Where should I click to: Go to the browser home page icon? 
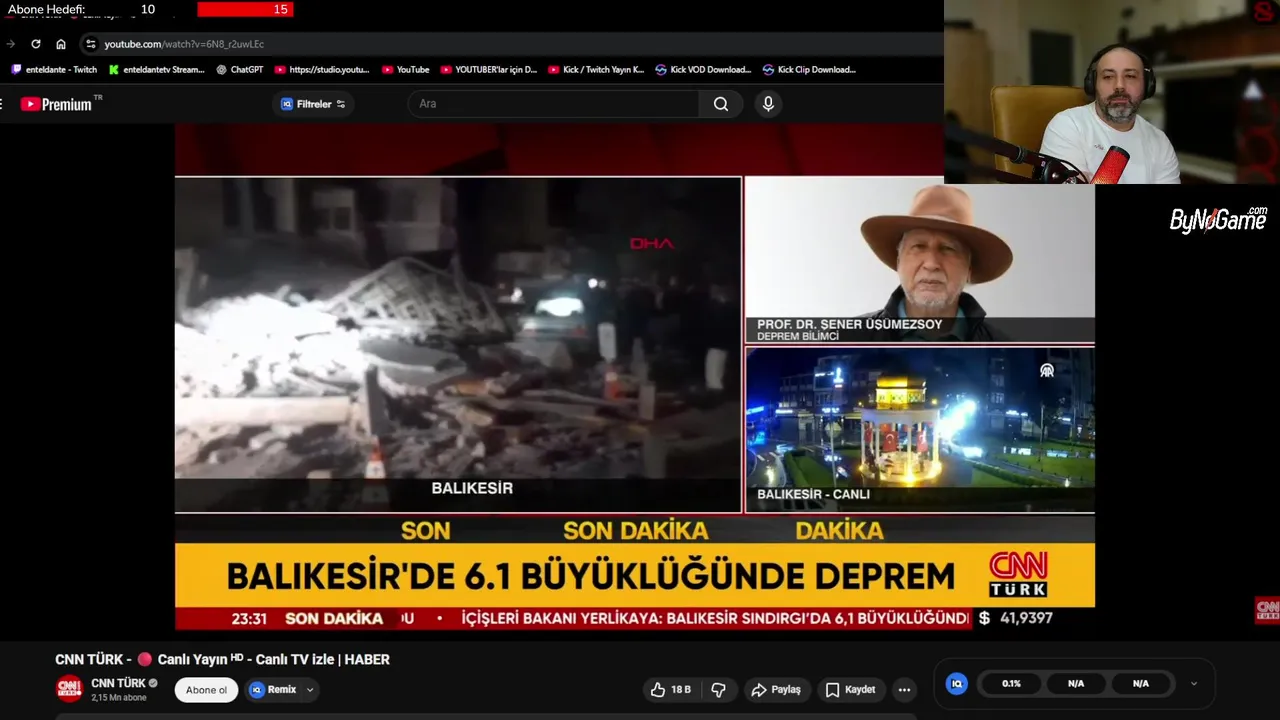(61, 44)
